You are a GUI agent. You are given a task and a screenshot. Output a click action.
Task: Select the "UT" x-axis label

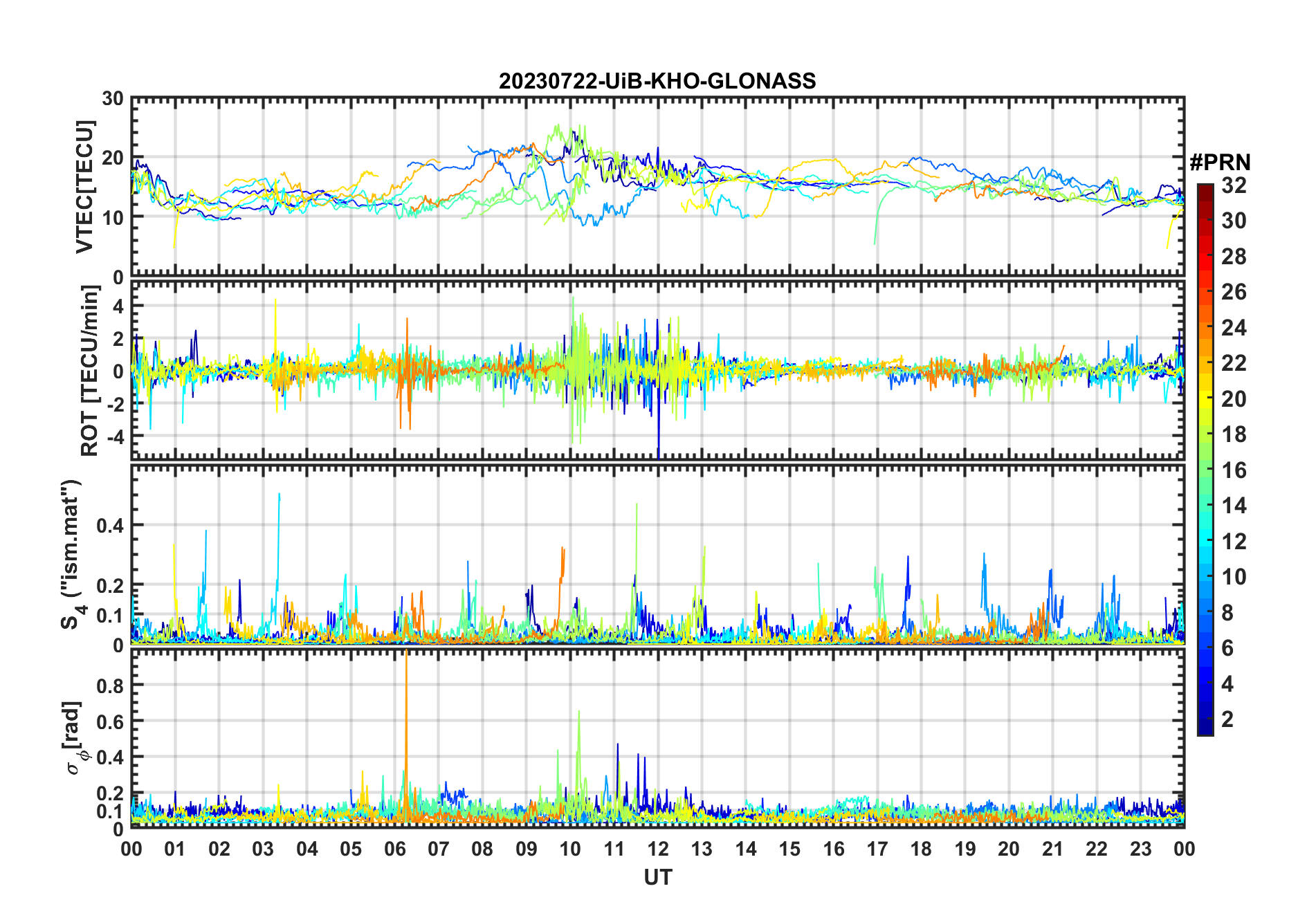point(658,878)
